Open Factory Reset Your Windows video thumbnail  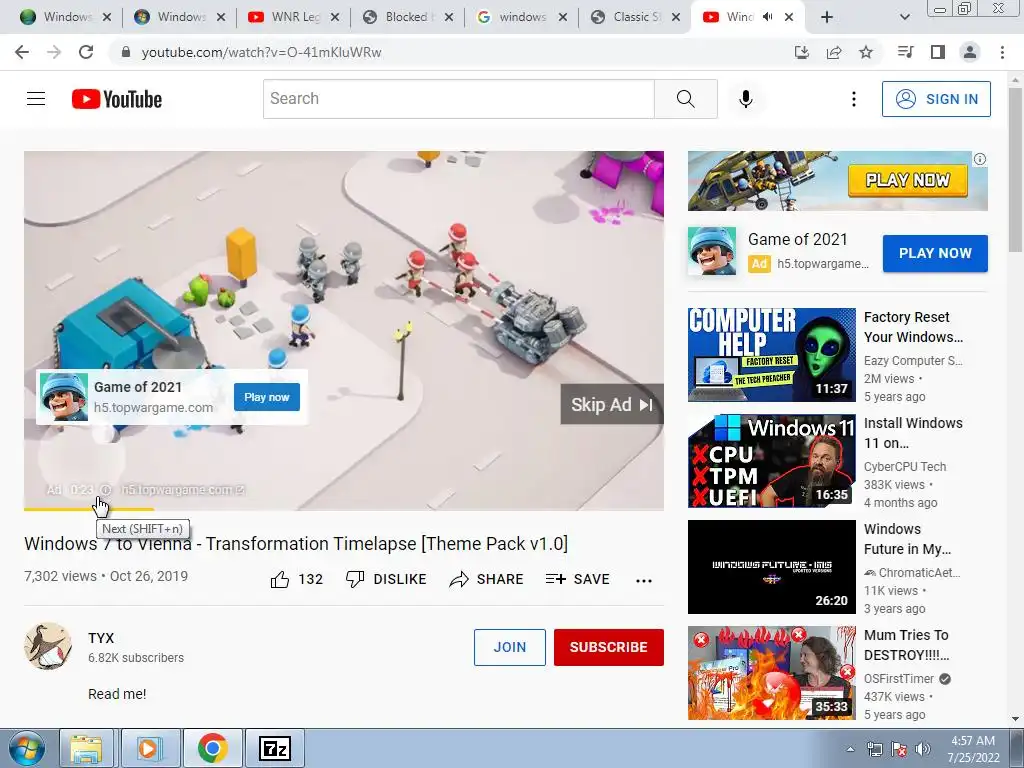point(771,355)
